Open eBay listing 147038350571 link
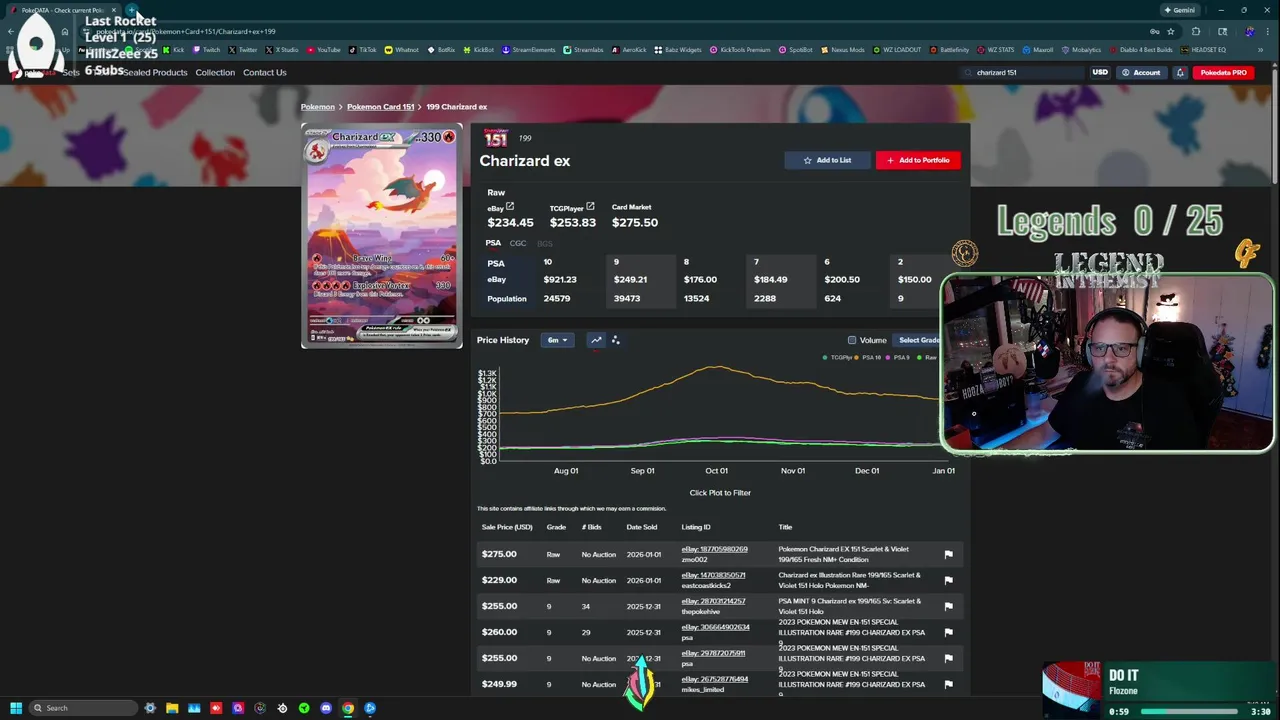Screen dimensions: 1280x720 click(713, 575)
